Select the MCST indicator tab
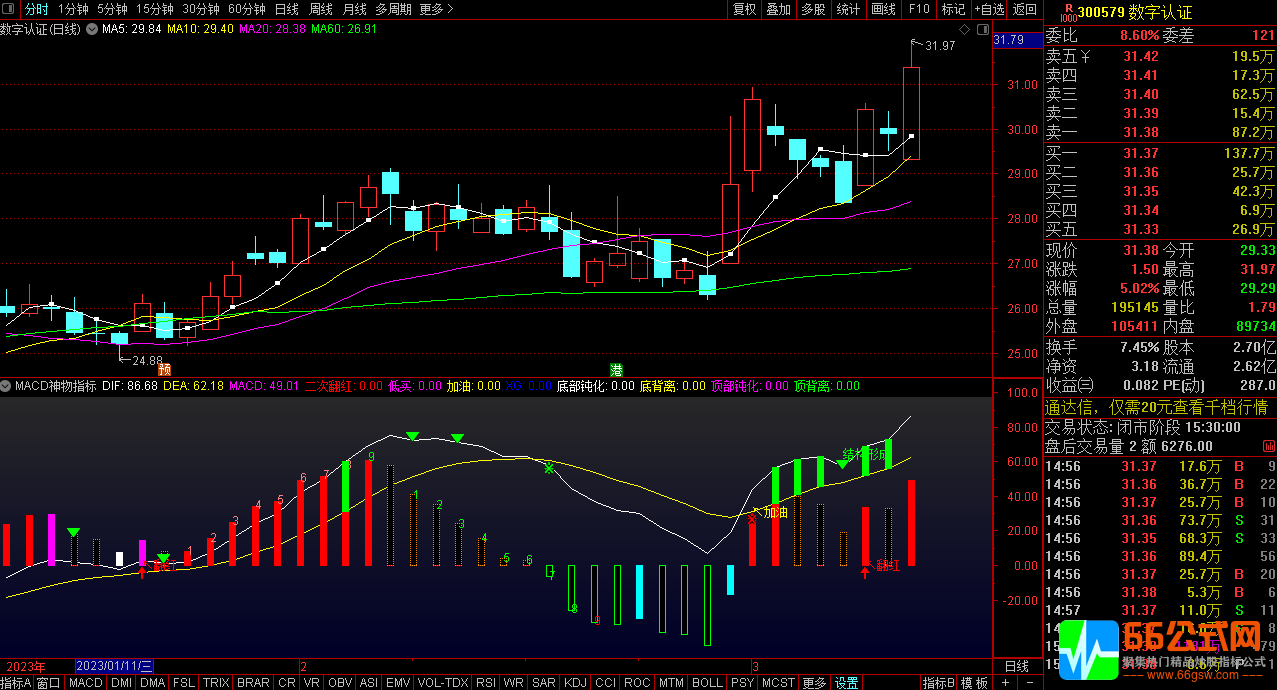 (x=778, y=683)
